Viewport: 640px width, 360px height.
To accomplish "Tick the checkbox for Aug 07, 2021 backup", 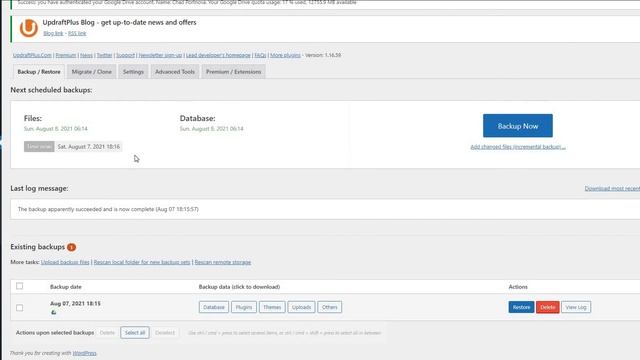I will click(20, 308).
